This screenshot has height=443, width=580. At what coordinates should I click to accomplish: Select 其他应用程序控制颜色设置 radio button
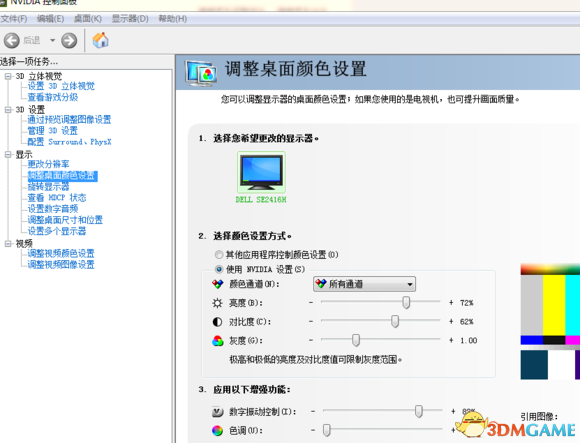tap(219, 254)
